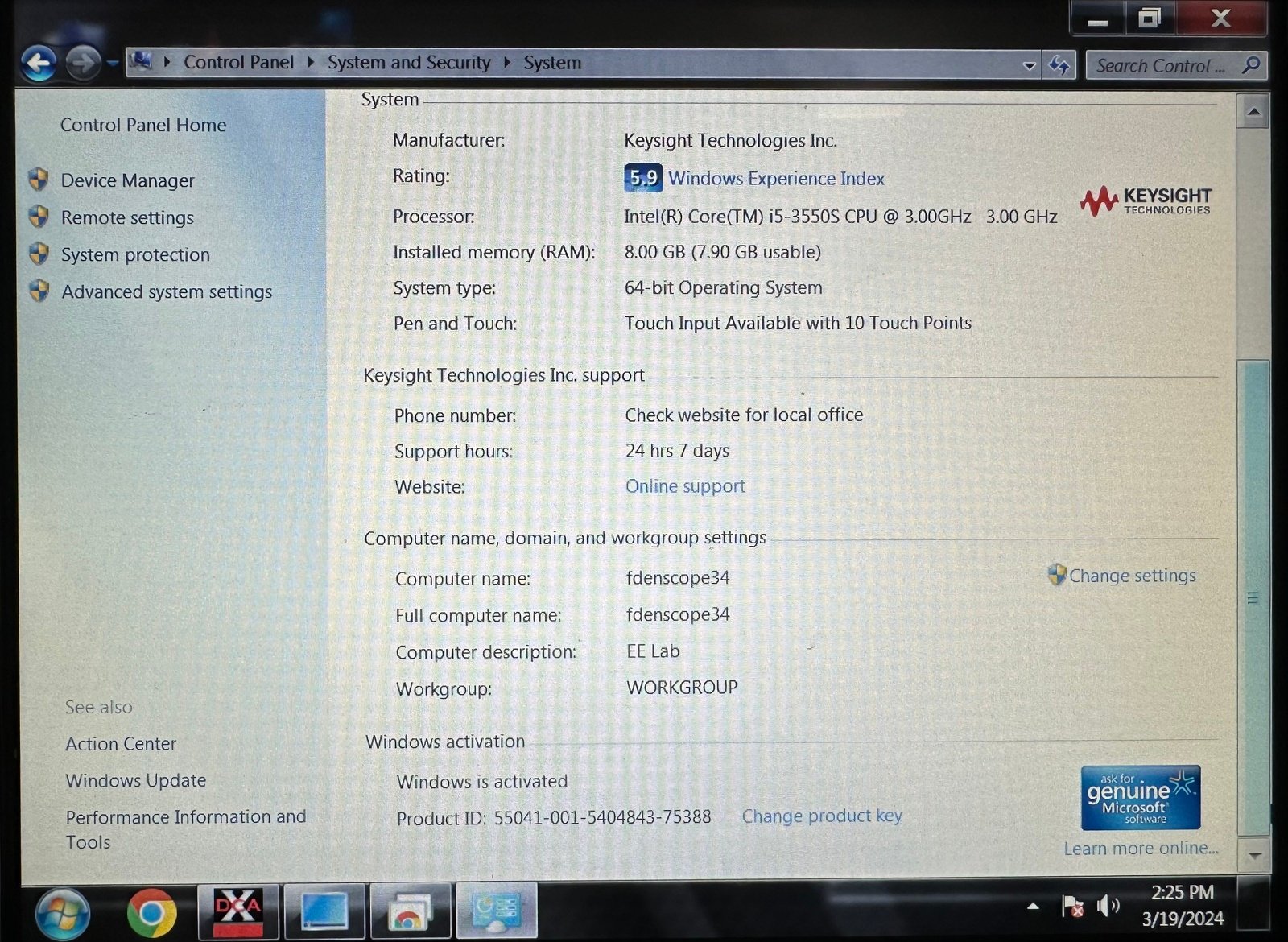Open address bar history dropdown
This screenshot has width=1288, height=942.
(1029, 66)
